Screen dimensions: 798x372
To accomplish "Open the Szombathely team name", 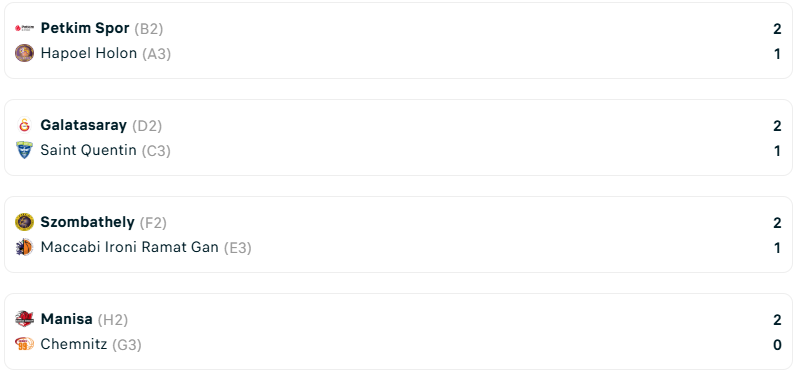I will pyautogui.click(x=88, y=222).
